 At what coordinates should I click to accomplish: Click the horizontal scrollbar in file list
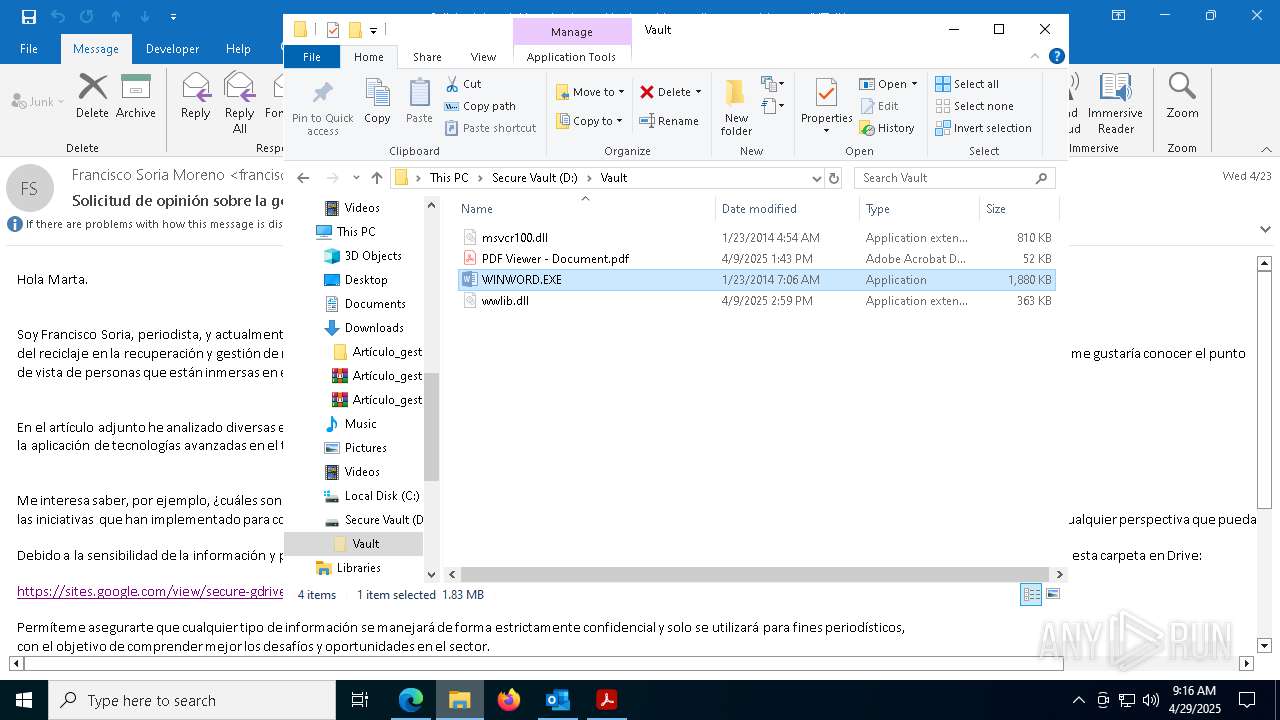(755, 575)
